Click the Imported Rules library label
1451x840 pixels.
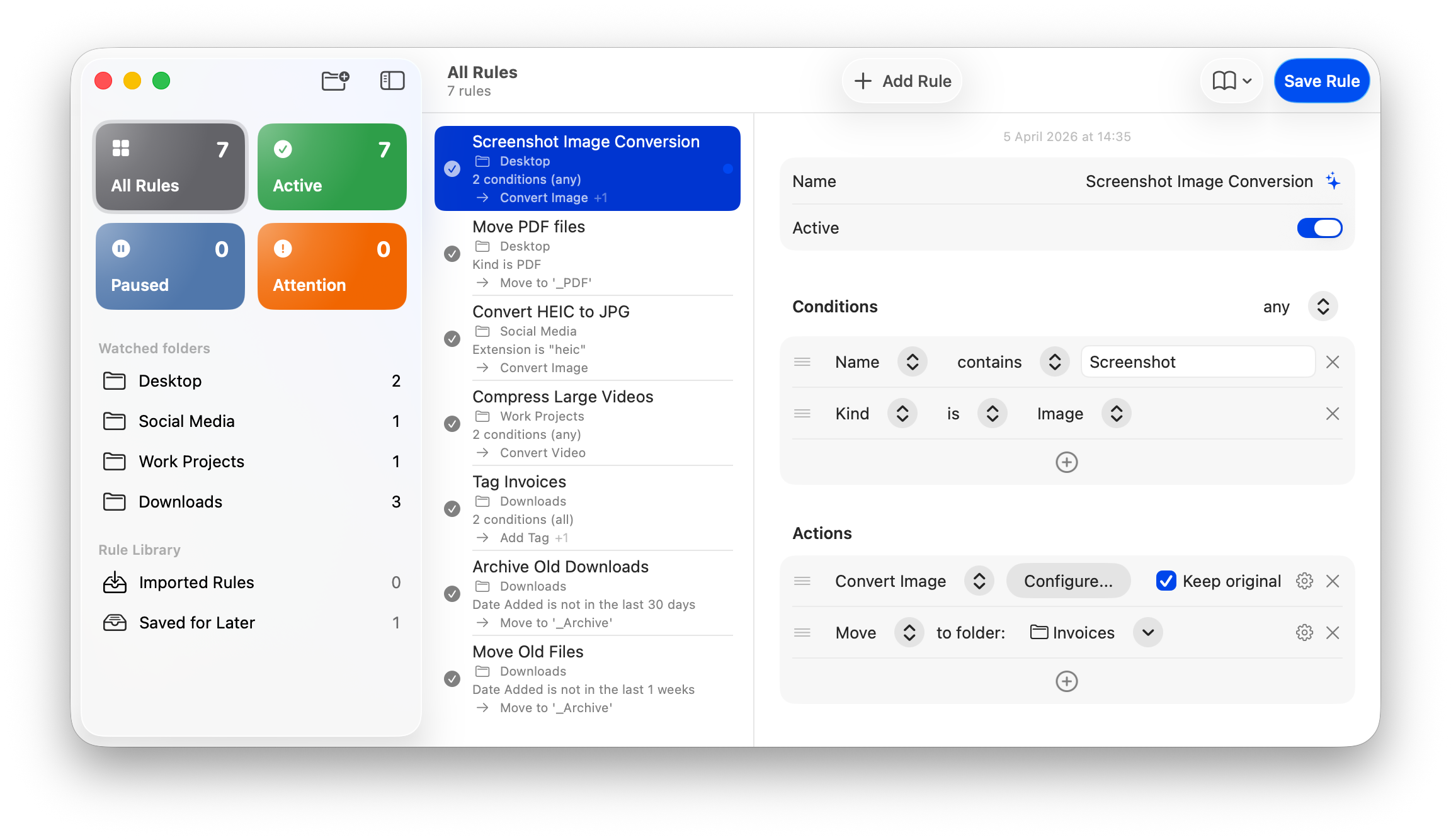(196, 582)
